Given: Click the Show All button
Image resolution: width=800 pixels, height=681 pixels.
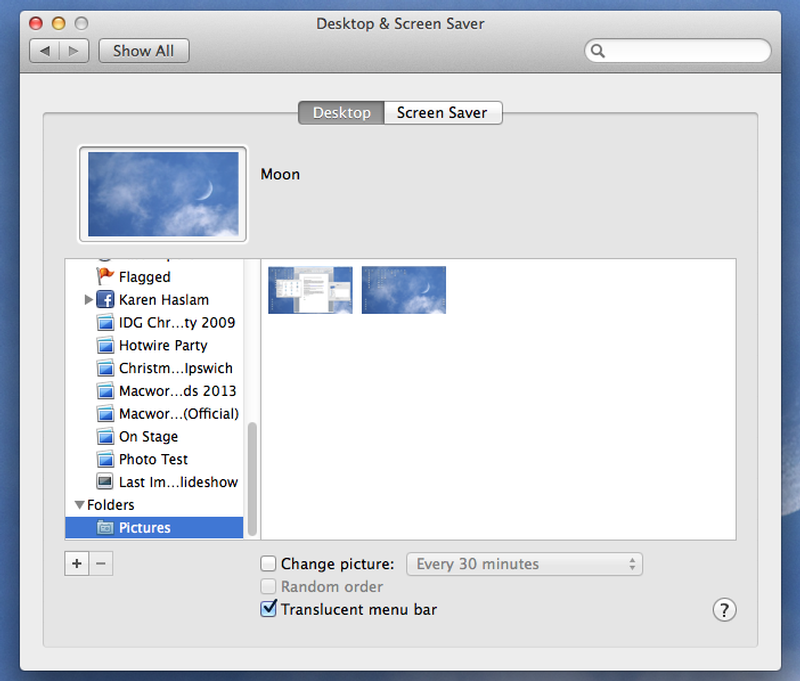Looking at the screenshot, I should [143, 51].
